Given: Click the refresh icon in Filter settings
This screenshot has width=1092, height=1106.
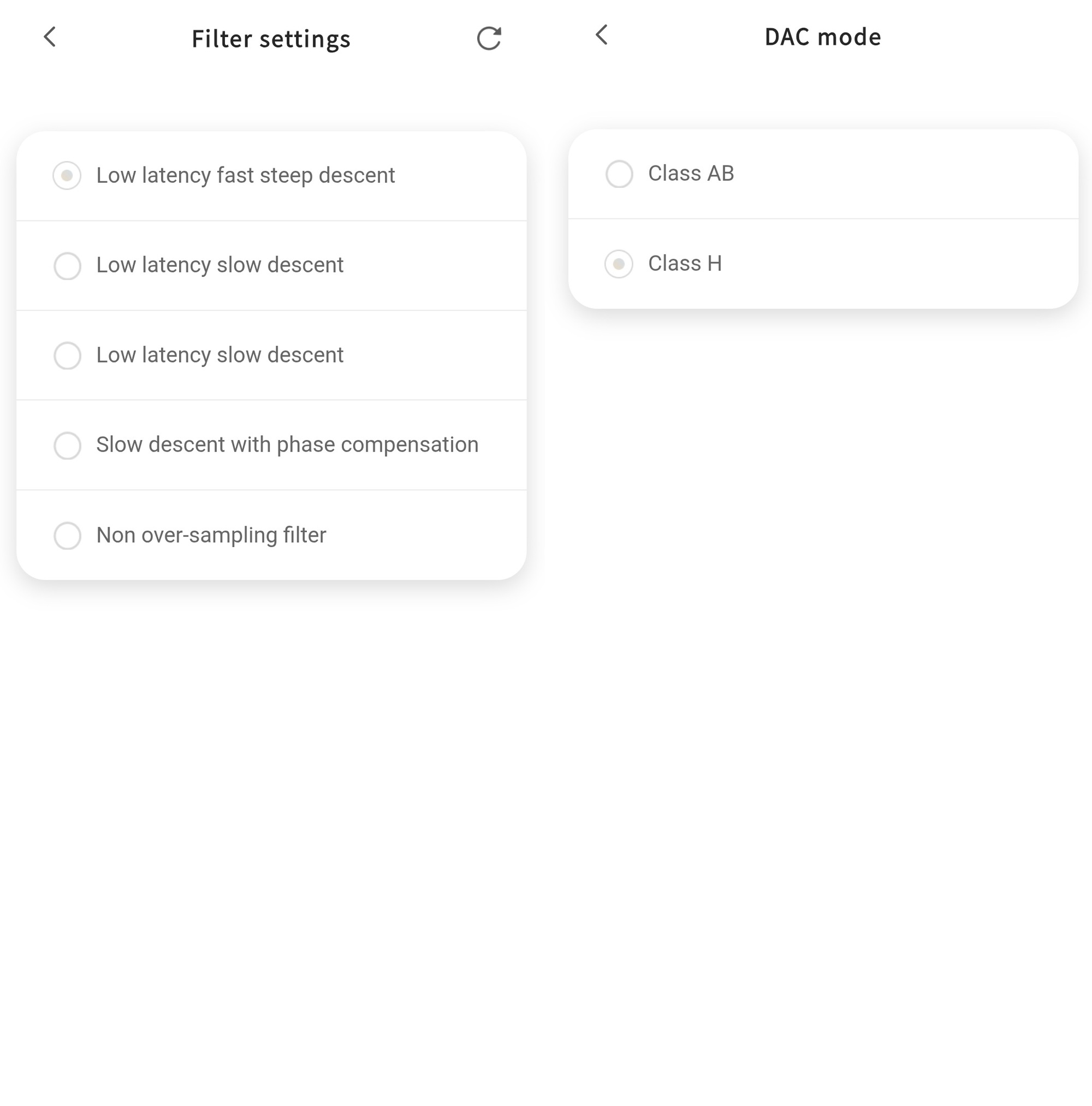Looking at the screenshot, I should 489,38.
